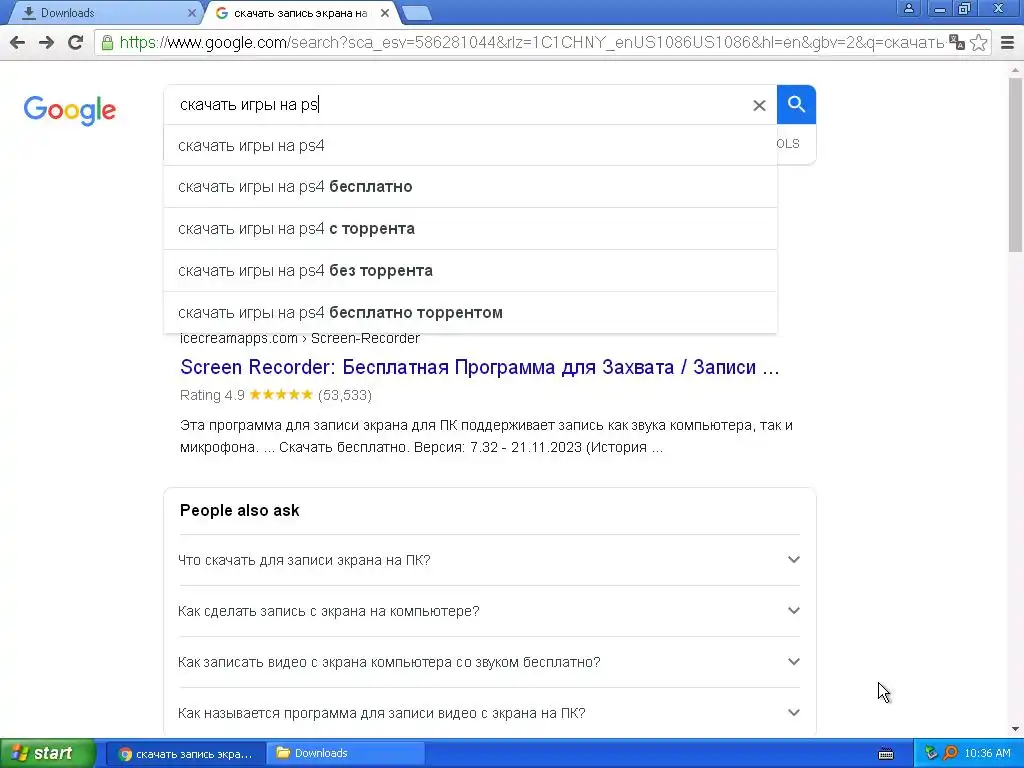Open the Chrome hamburger menu
Image resolution: width=1024 pixels, height=768 pixels.
tap(1008, 43)
